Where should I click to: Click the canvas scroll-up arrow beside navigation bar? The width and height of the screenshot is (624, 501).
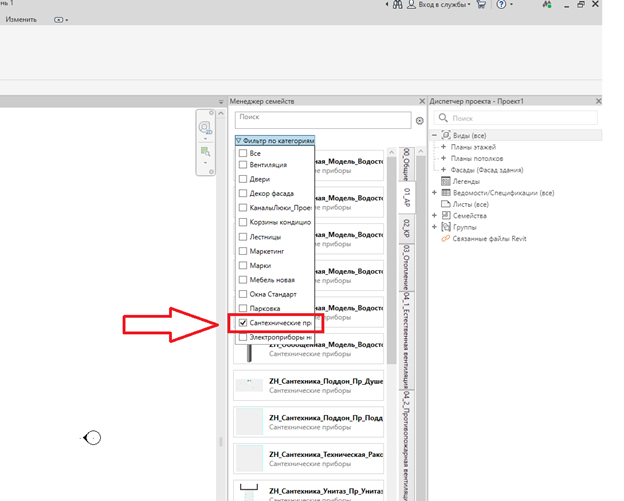coord(221,113)
